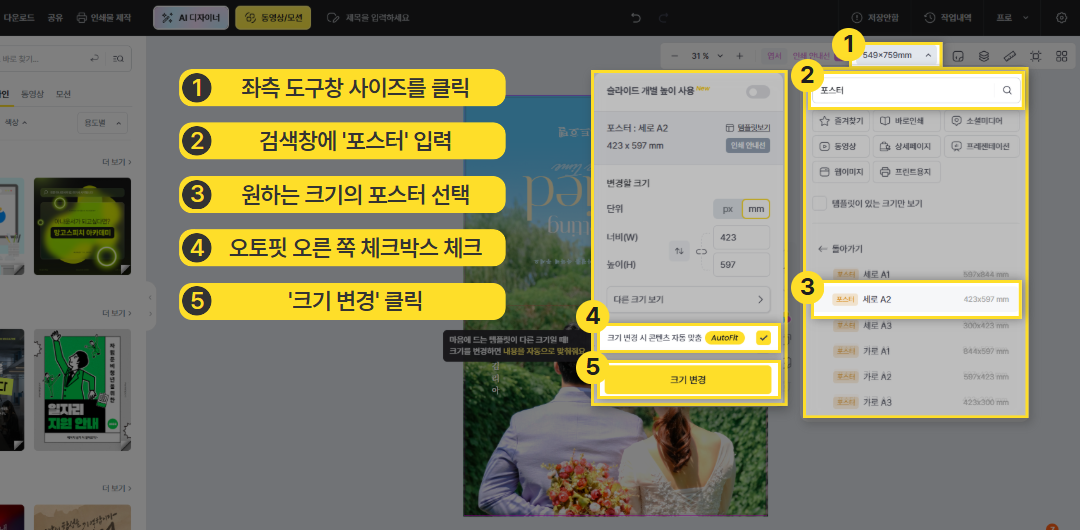Click the 높이(H) value field
Screen dimensions: 1080x530
tap(742, 264)
